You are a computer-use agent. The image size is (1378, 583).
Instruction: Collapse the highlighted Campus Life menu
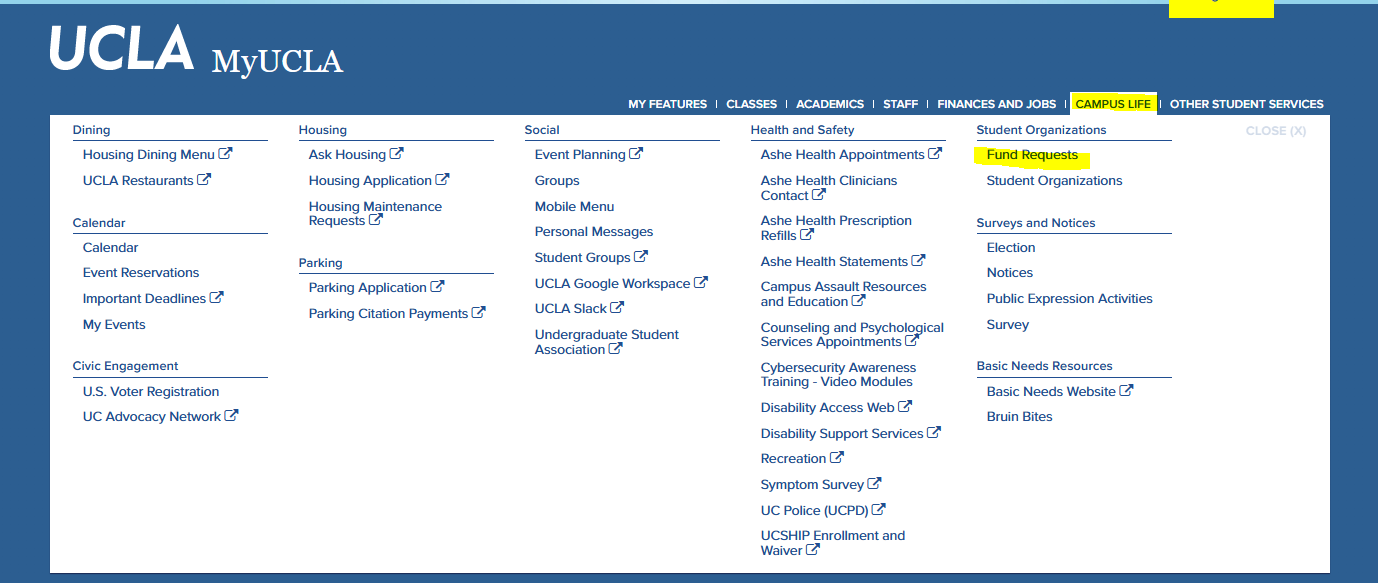tap(1112, 104)
